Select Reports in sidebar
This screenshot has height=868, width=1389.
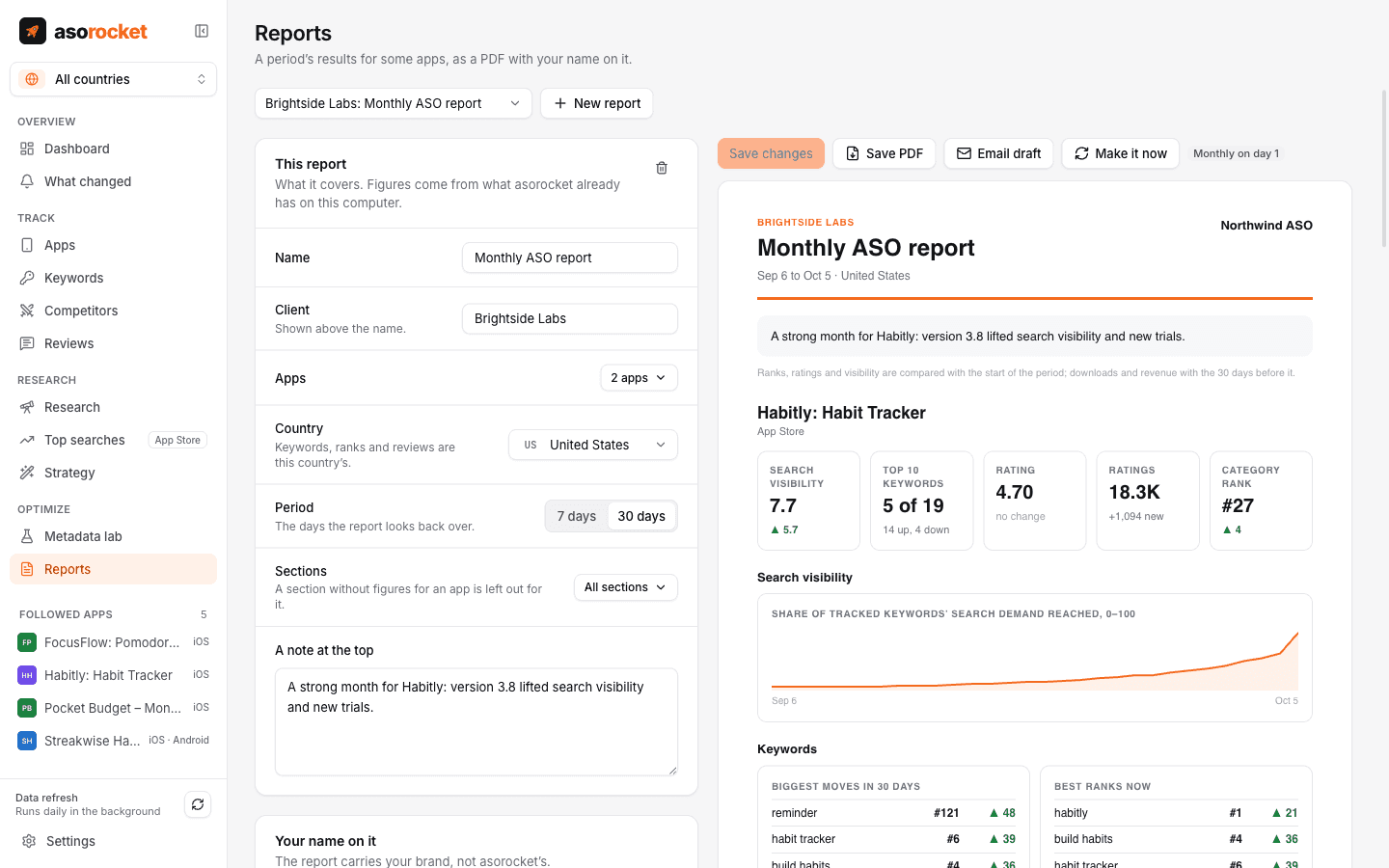[x=114, y=569]
